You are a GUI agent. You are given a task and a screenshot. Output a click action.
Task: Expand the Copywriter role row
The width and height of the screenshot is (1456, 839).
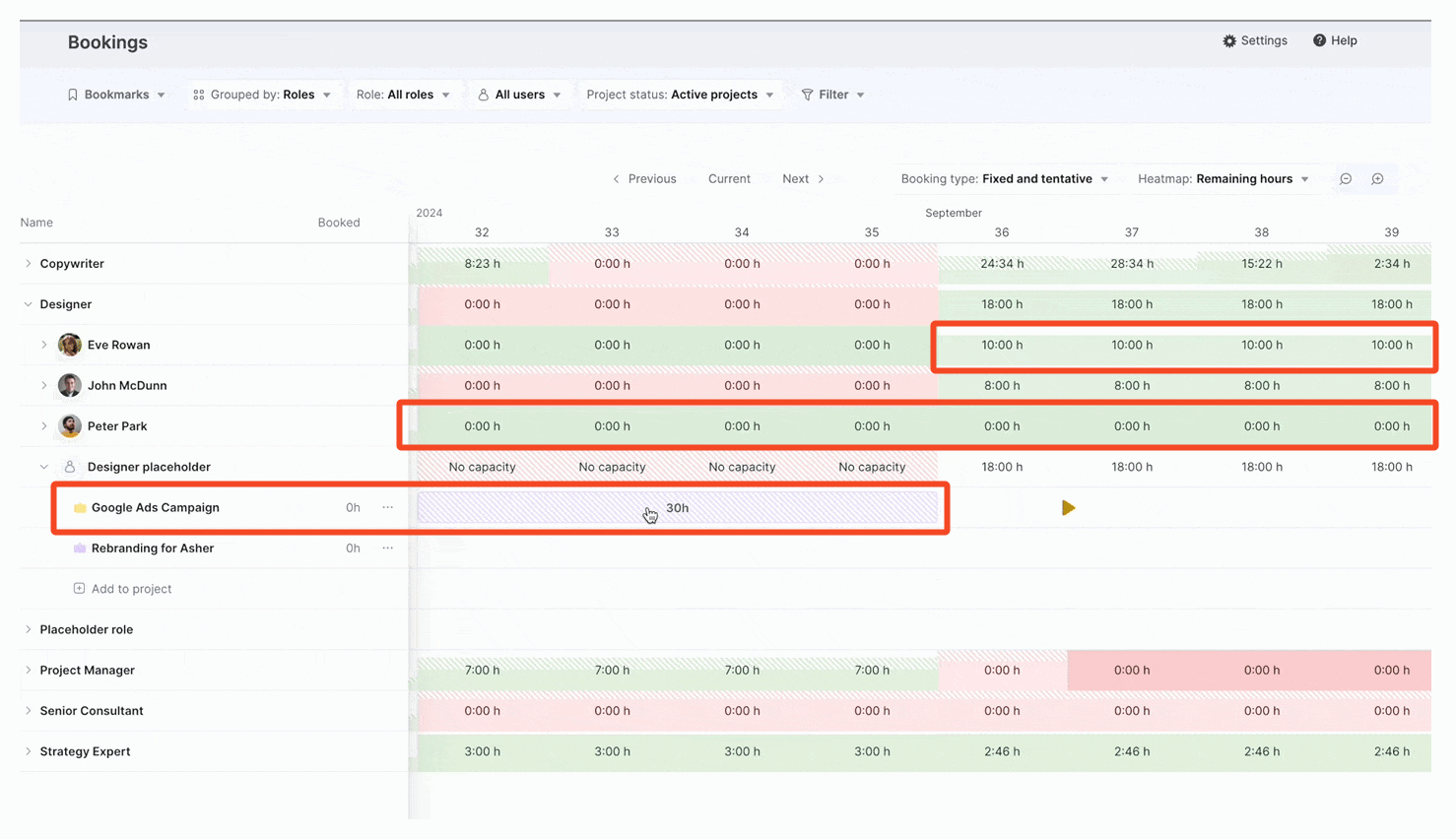click(29, 264)
